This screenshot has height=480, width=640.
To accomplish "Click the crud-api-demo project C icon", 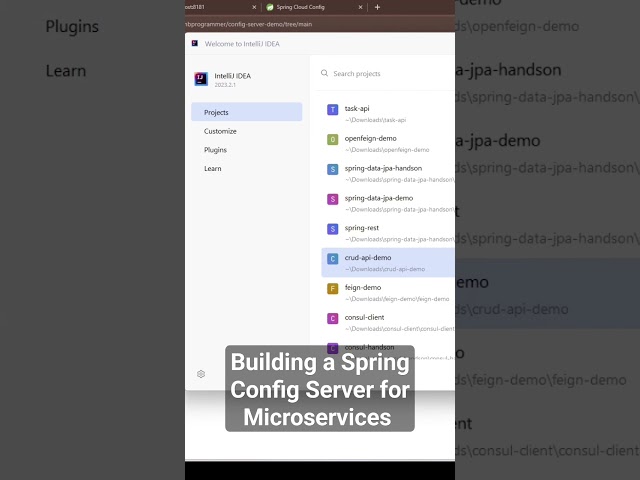I will click(x=333, y=259).
